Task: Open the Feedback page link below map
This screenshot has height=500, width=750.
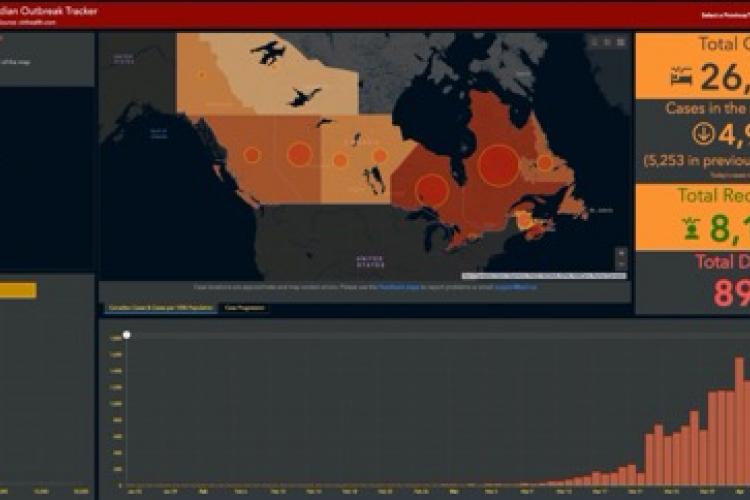Action: point(399,287)
